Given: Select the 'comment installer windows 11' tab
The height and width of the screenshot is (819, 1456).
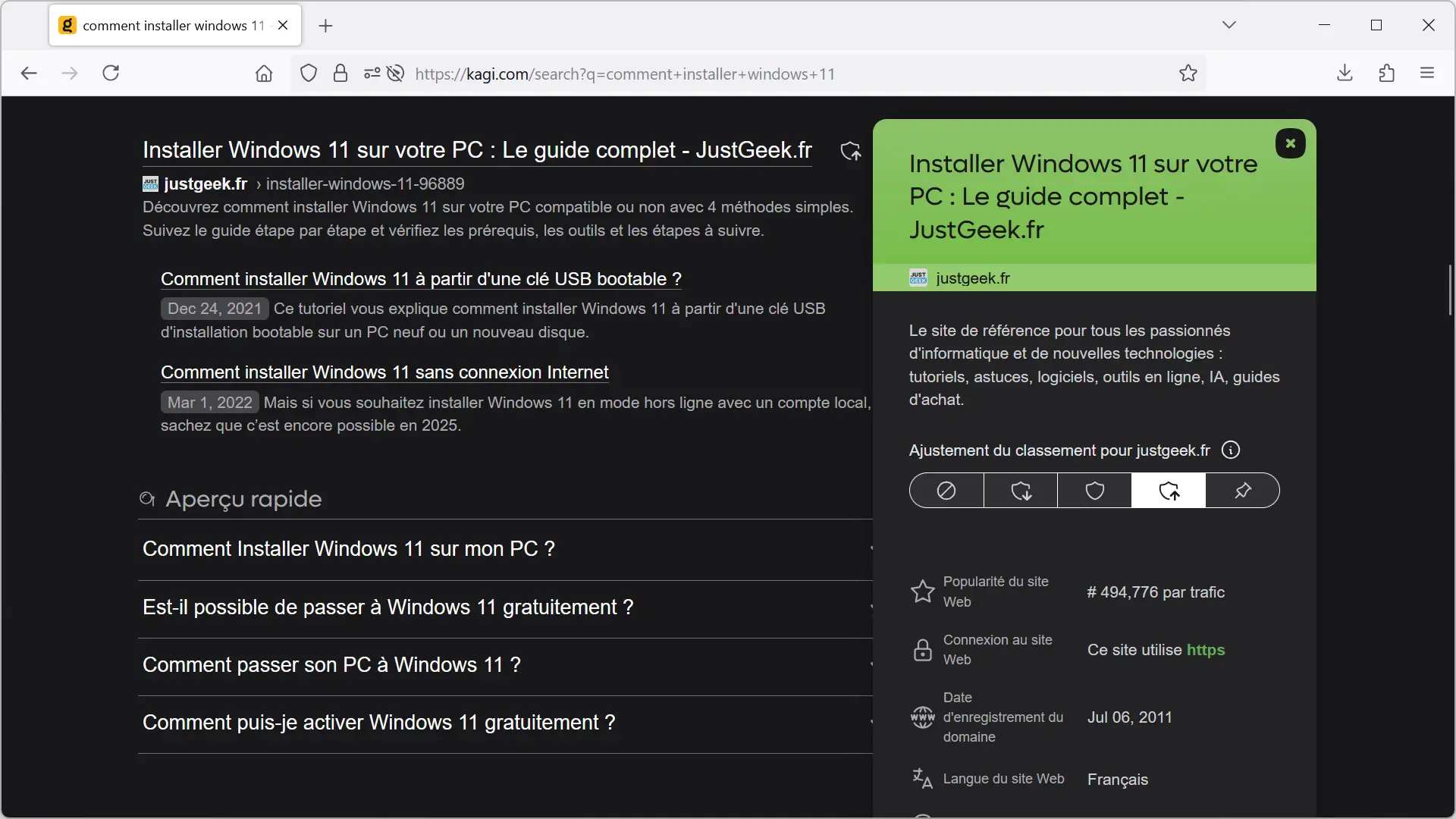Looking at the screenshot, I should click(175, 25).
